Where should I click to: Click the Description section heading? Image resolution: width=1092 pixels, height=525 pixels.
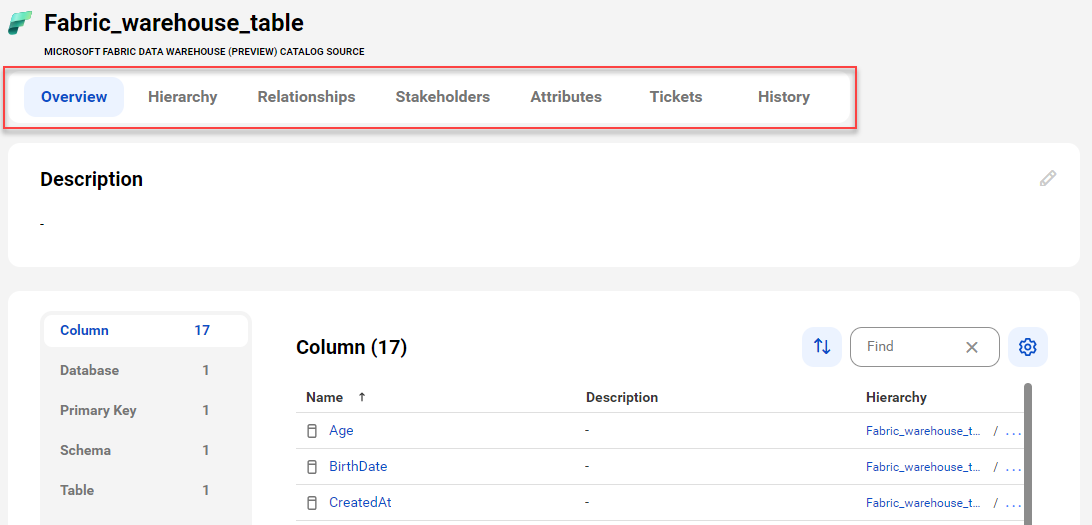point(91,179)
